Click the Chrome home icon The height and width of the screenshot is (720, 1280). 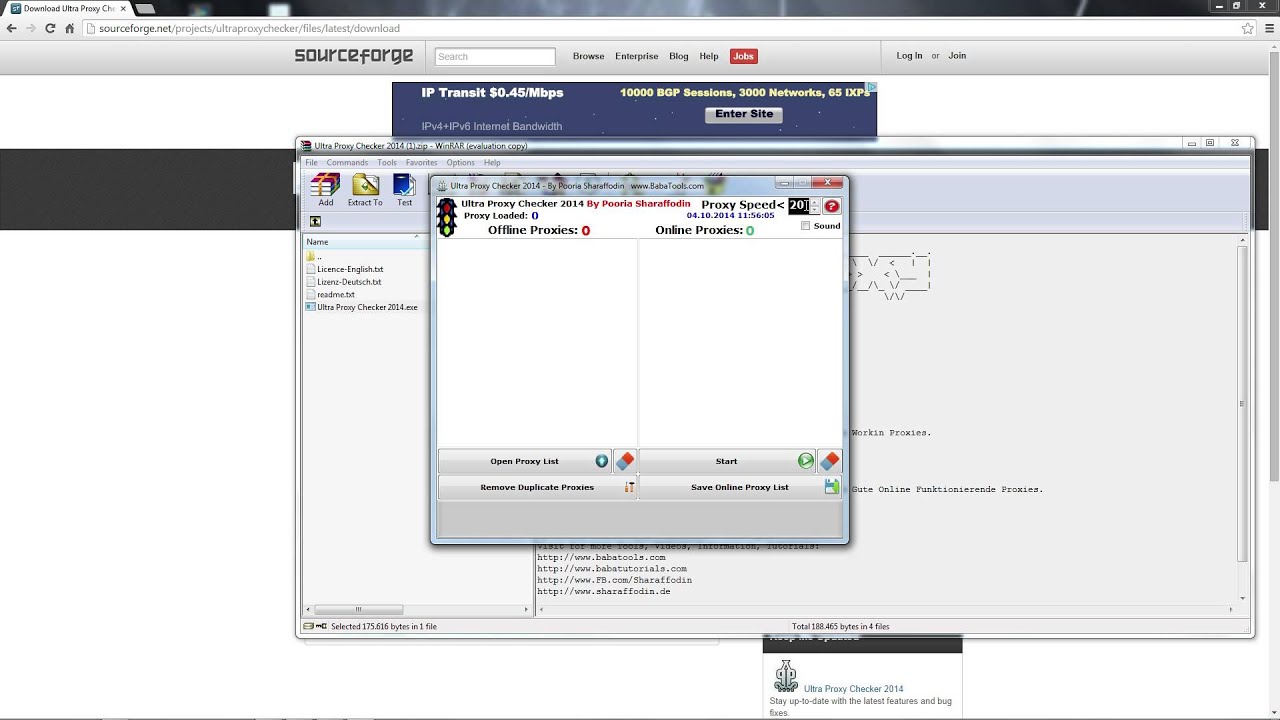tap(69, 28)
